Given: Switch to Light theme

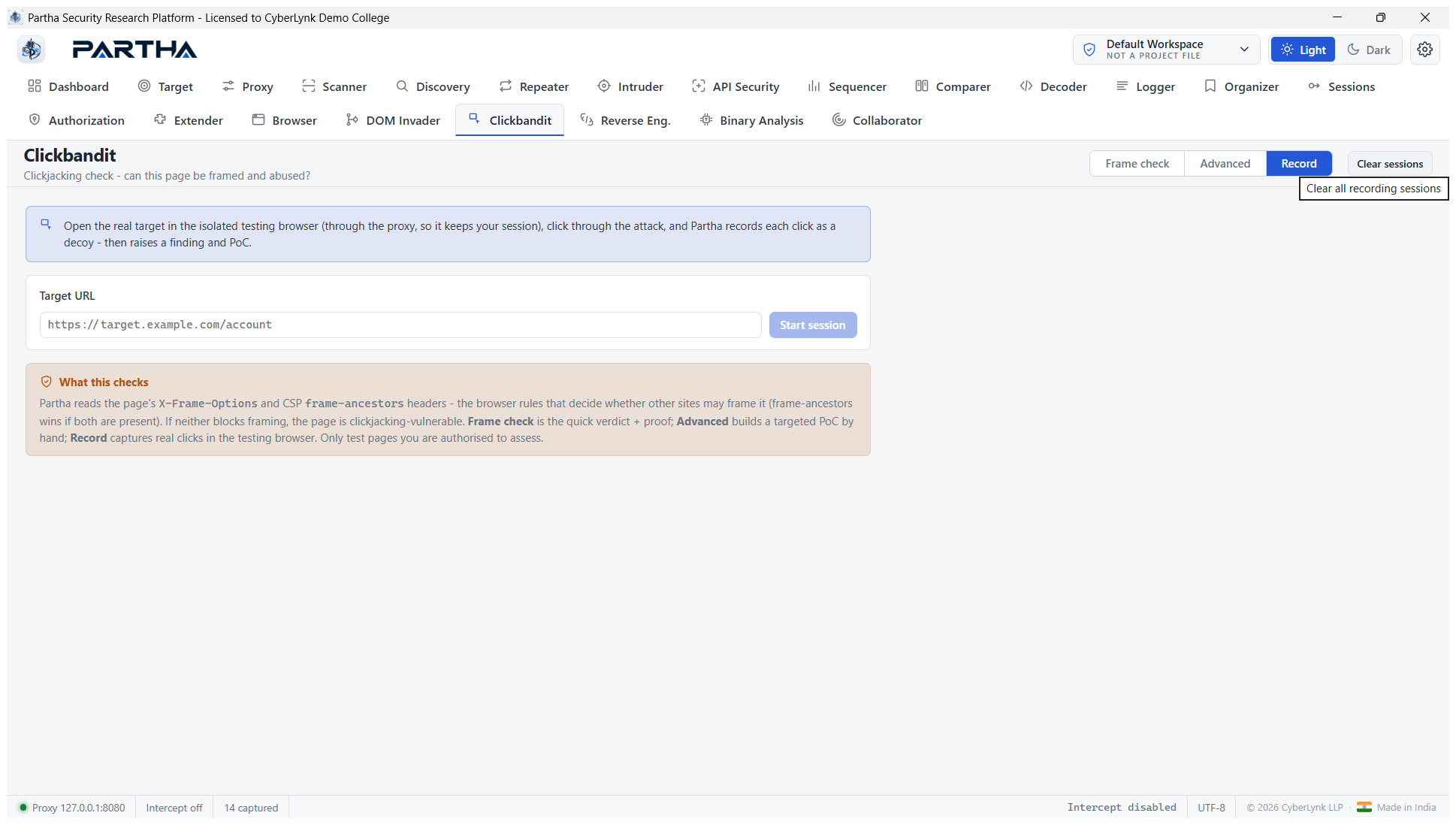Looking at the screenshot, I should coord(1303,50).
